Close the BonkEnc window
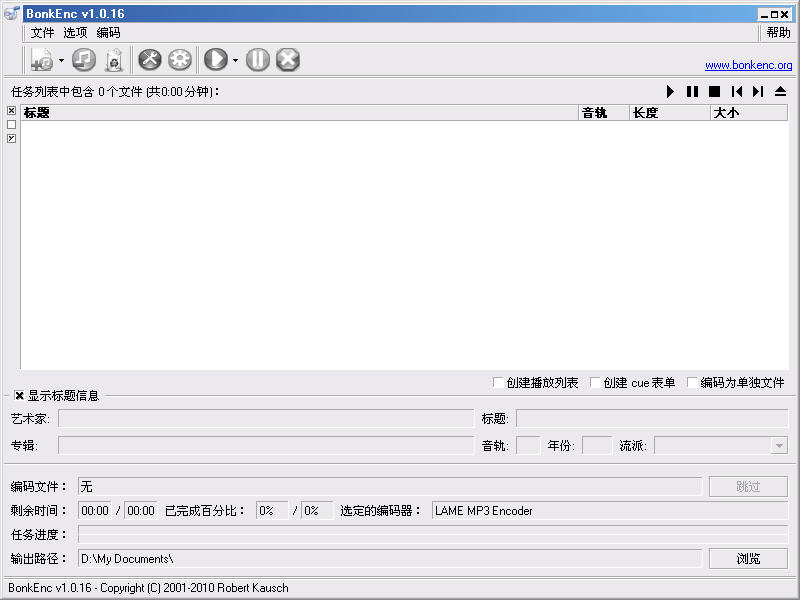 pyautogui.click(x=785, y=15)
